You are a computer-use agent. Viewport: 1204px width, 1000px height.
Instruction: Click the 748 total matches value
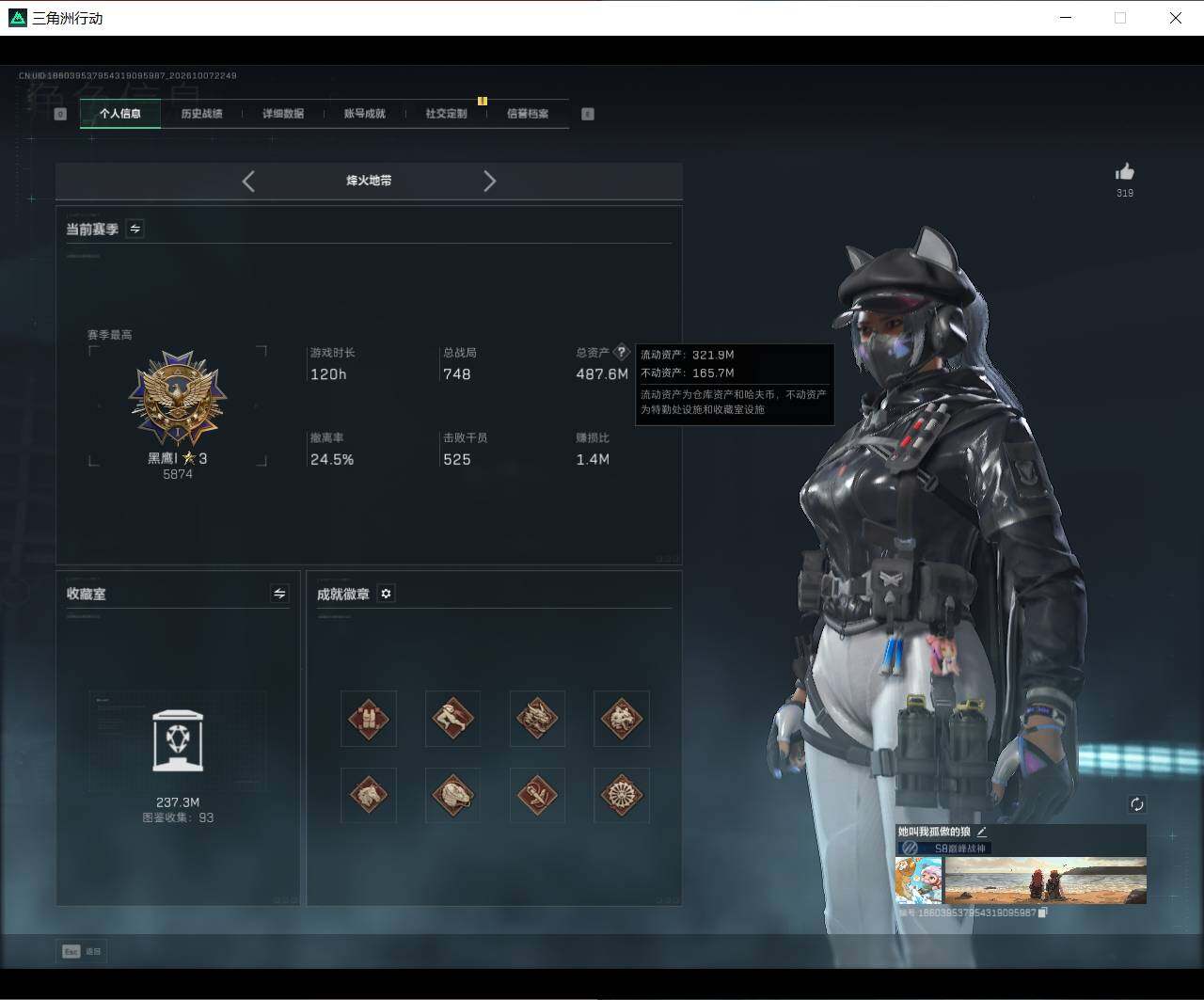coord(457,374)
